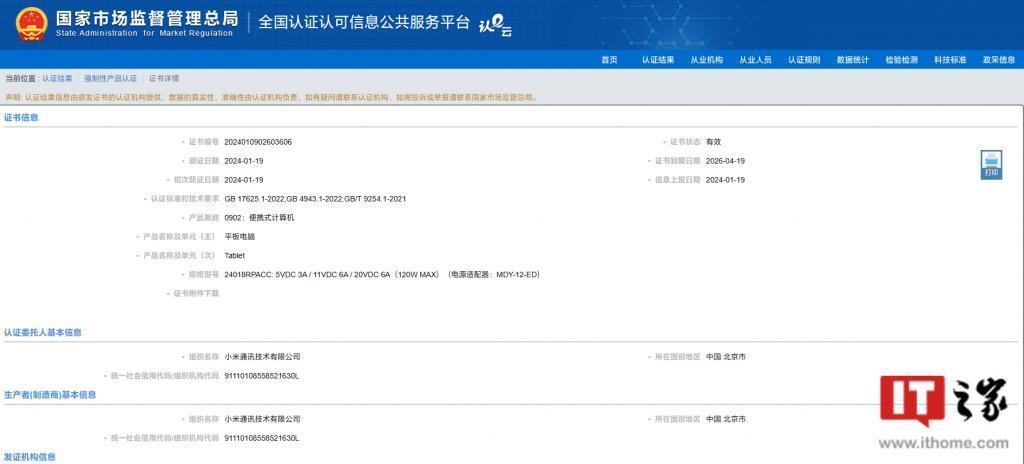The height and width of the screenshot is (464, 1024).
Task: Click the 国家市场监督管理总局 title
Action: 147,18
